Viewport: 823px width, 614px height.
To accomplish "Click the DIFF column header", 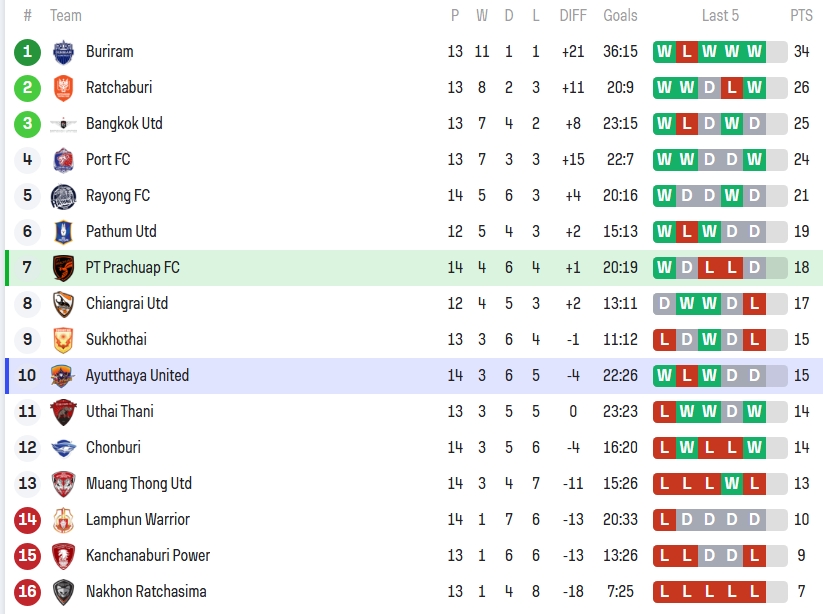I will coord(573,16).
